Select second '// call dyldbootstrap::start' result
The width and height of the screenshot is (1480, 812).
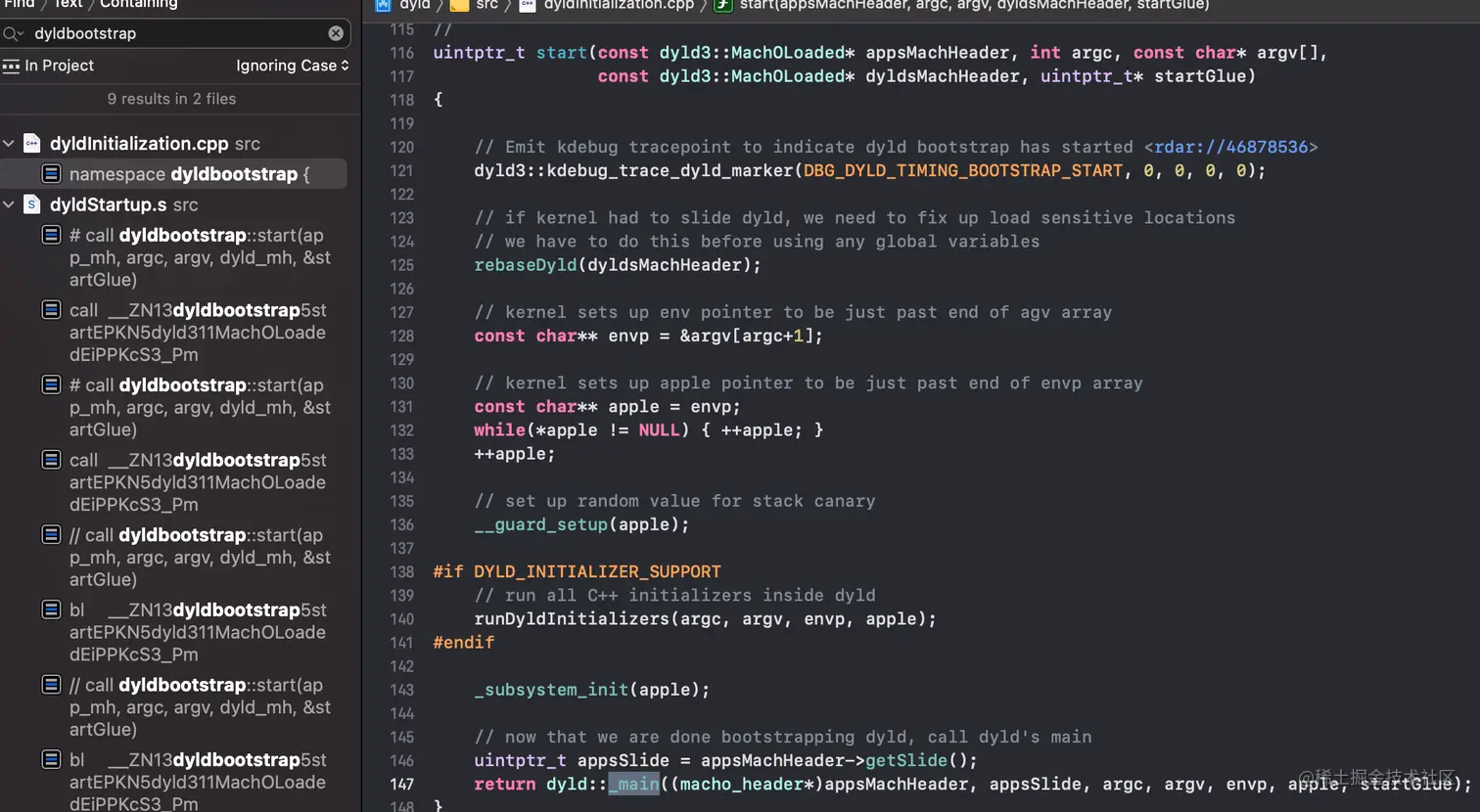pyautogui.click(x=200, y=706)
